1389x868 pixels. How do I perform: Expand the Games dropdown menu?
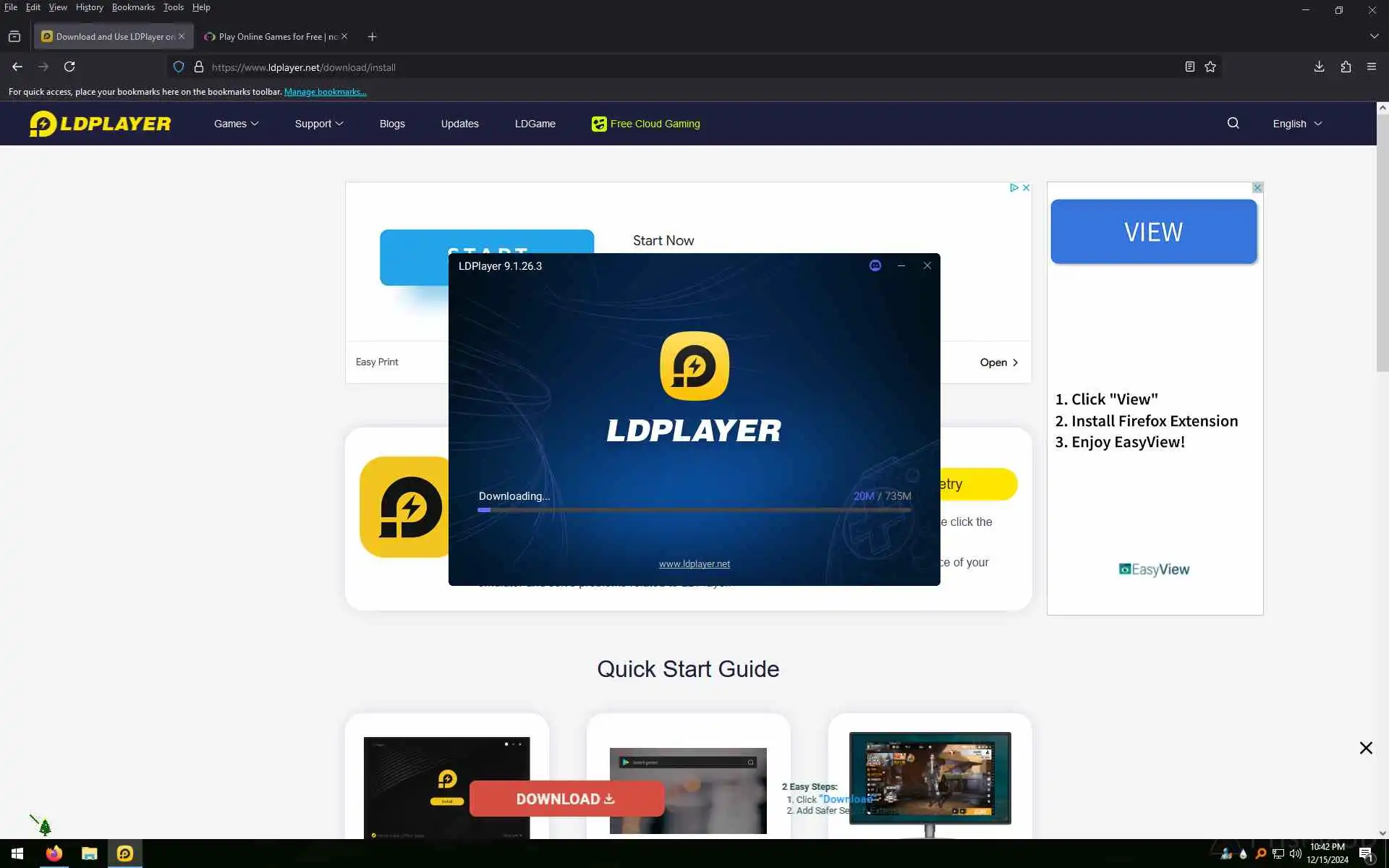pyautogui.click(x=236, y=124)
